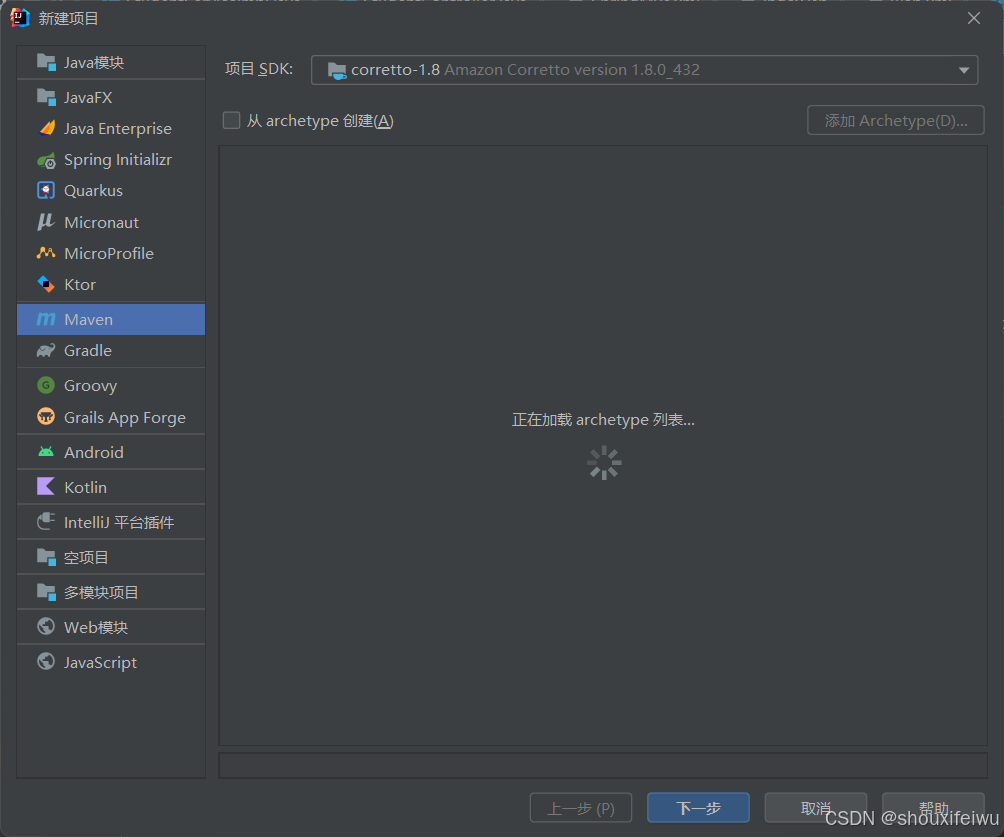Select IntelliJ 平台插件 list entry

[x=111, y=522]
